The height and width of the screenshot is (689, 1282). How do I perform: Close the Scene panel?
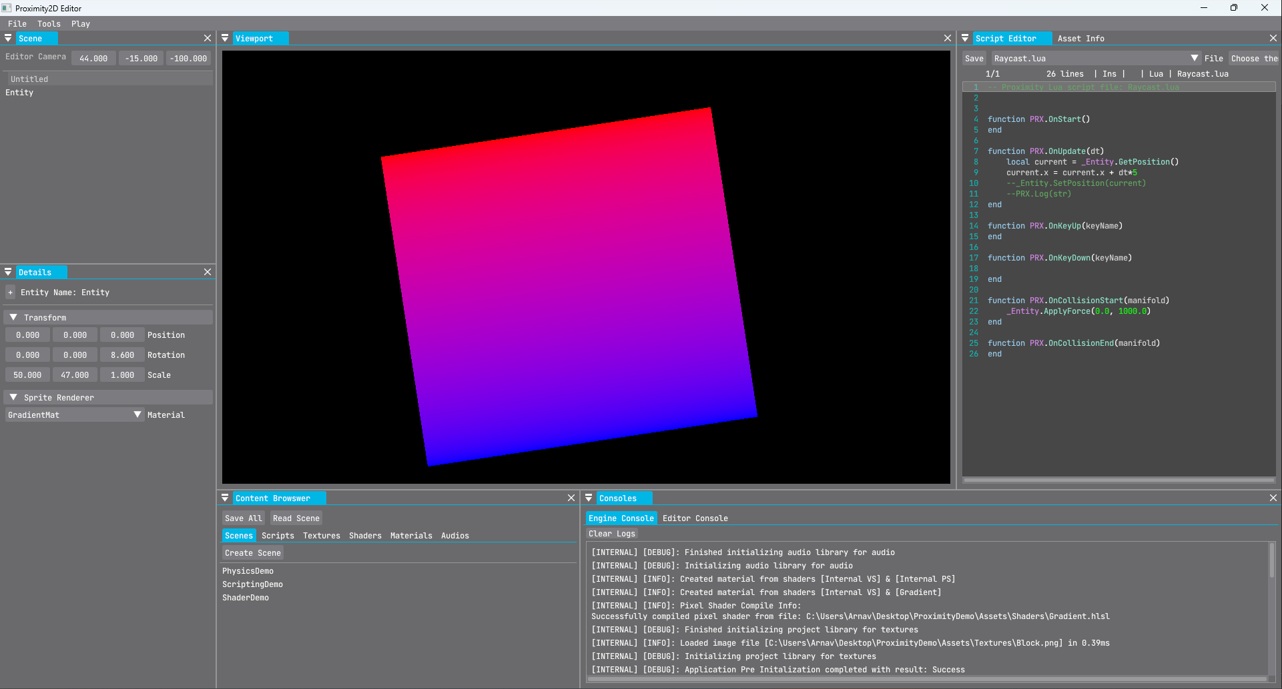tap(207, 38)
